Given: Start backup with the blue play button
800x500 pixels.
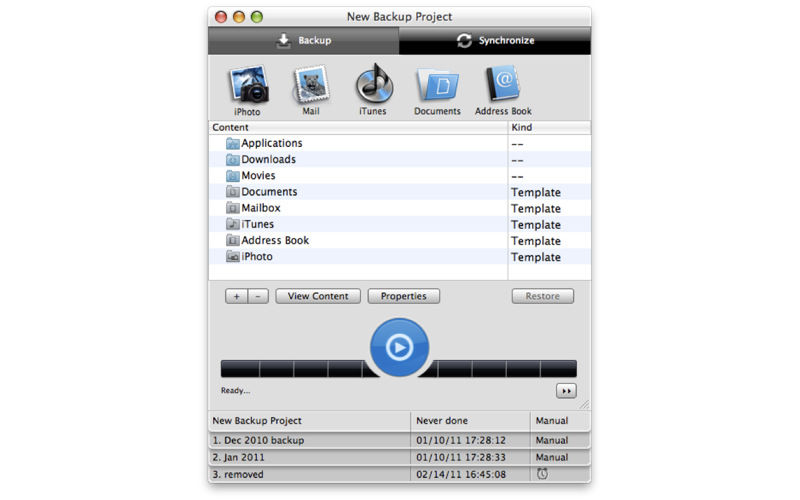Looking at the screenshot, I should [399, 347].
